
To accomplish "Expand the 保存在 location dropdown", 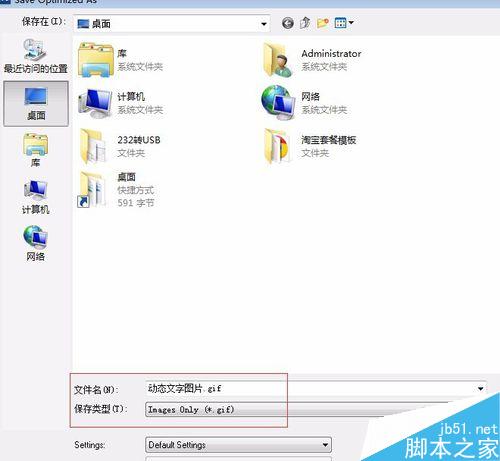I will [264, 24].
